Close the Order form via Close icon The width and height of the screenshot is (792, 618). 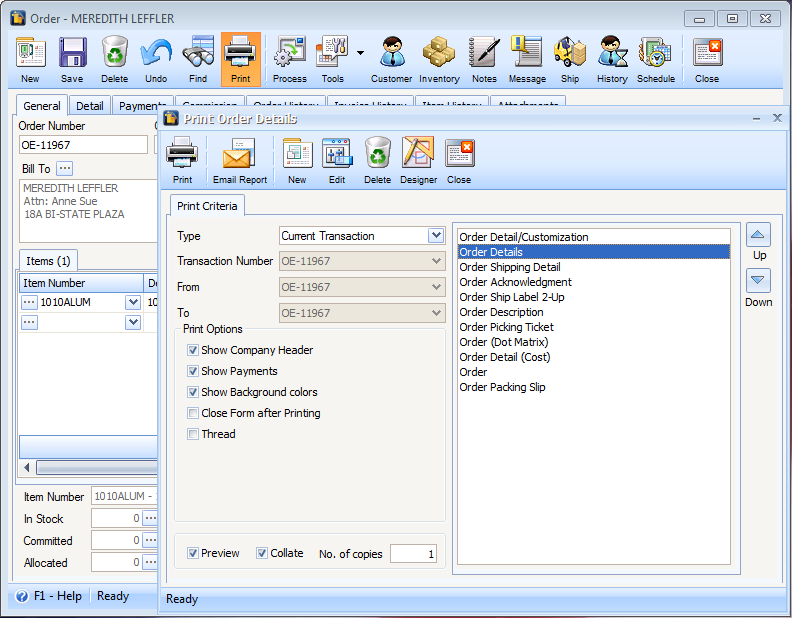(707, 59)
